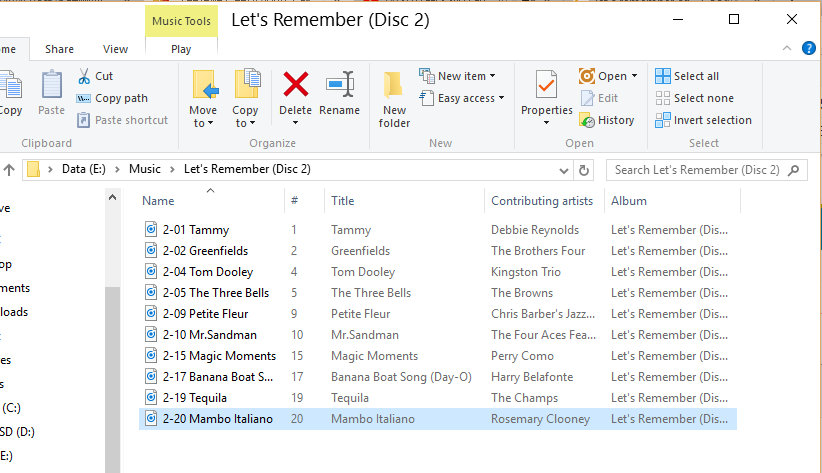This screenshot has height=473, width=822.
Task: Show address bar history dropdown
Action: (x=564, y=170)
